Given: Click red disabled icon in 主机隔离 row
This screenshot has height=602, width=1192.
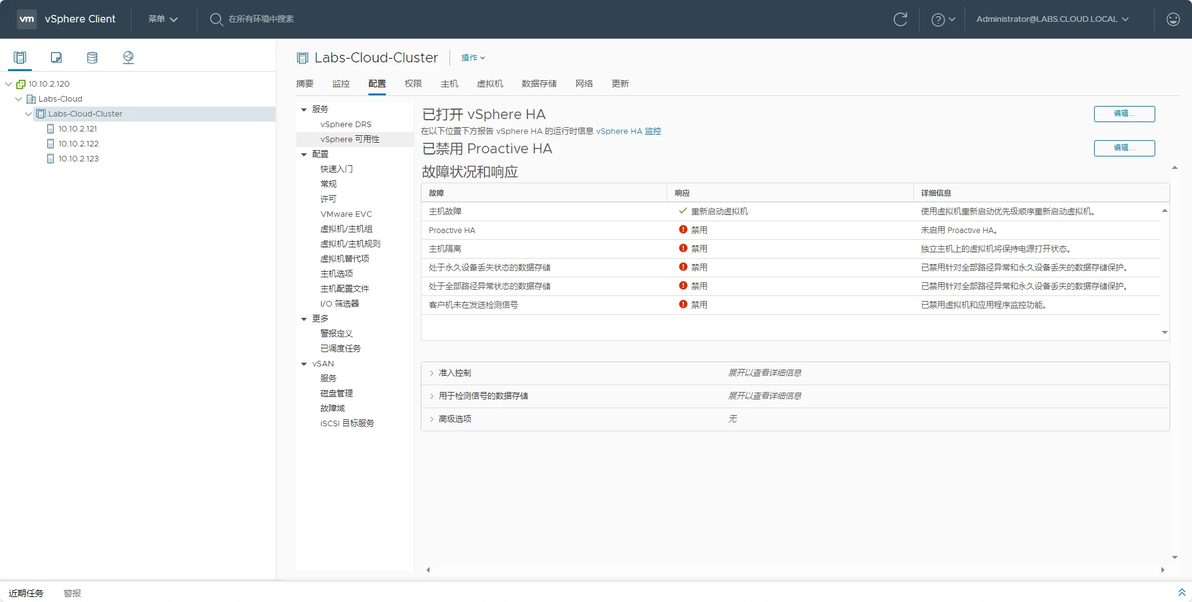Looking at the screenshot, I should click(x=683, y=248).
